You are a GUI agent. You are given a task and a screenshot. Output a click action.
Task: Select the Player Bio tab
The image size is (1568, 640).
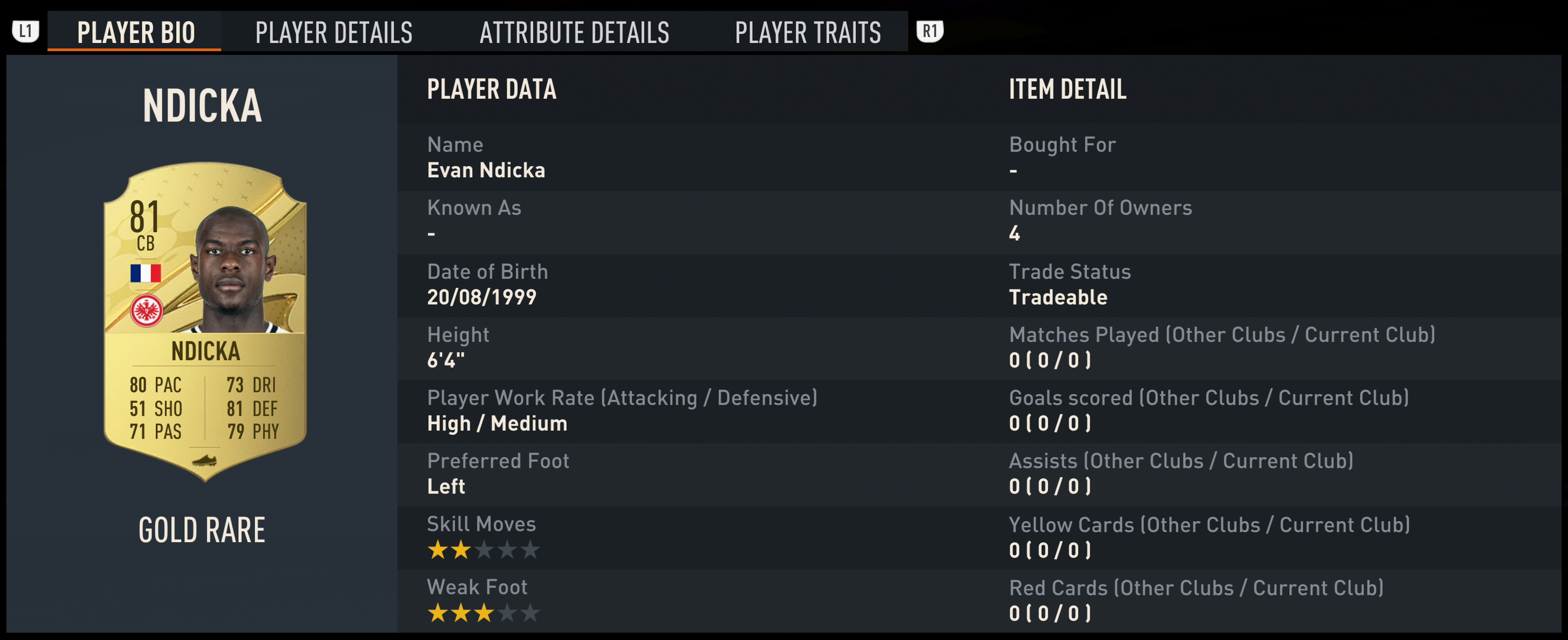tap(136, 32)
